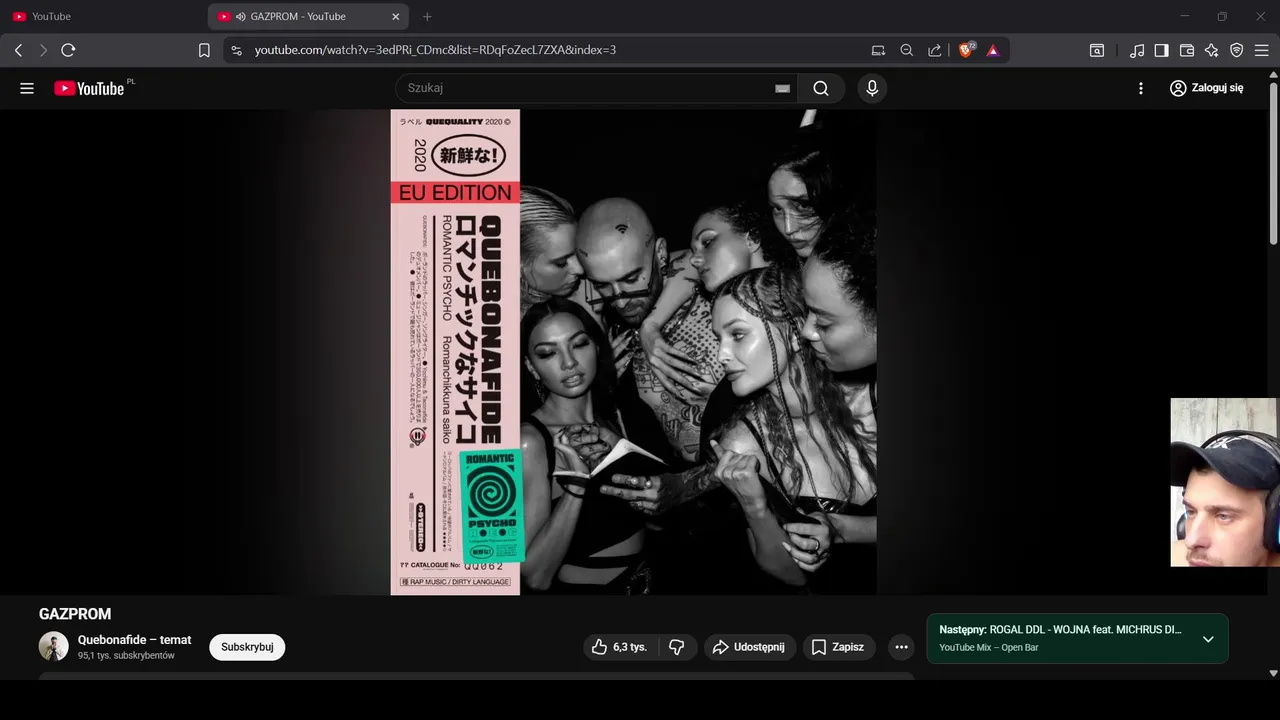Go back to the previous page
The image size is (1280, 720).
[x=18, y=50]
